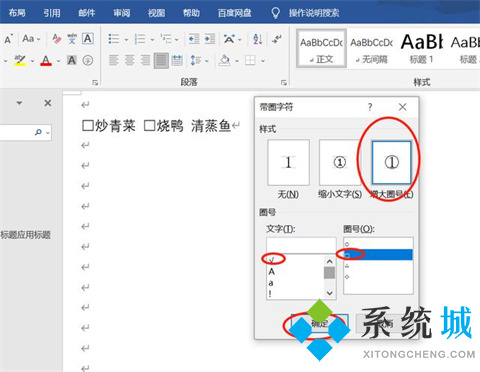
Task: Select the 增大圈号(L) style option
Action: pos(392,169)
